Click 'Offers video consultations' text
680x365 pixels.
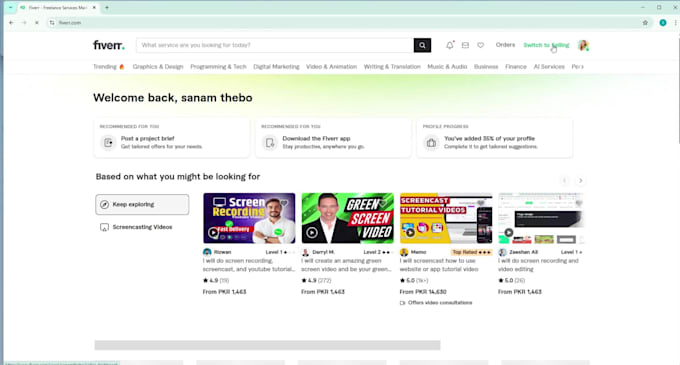tap(440, 303)
